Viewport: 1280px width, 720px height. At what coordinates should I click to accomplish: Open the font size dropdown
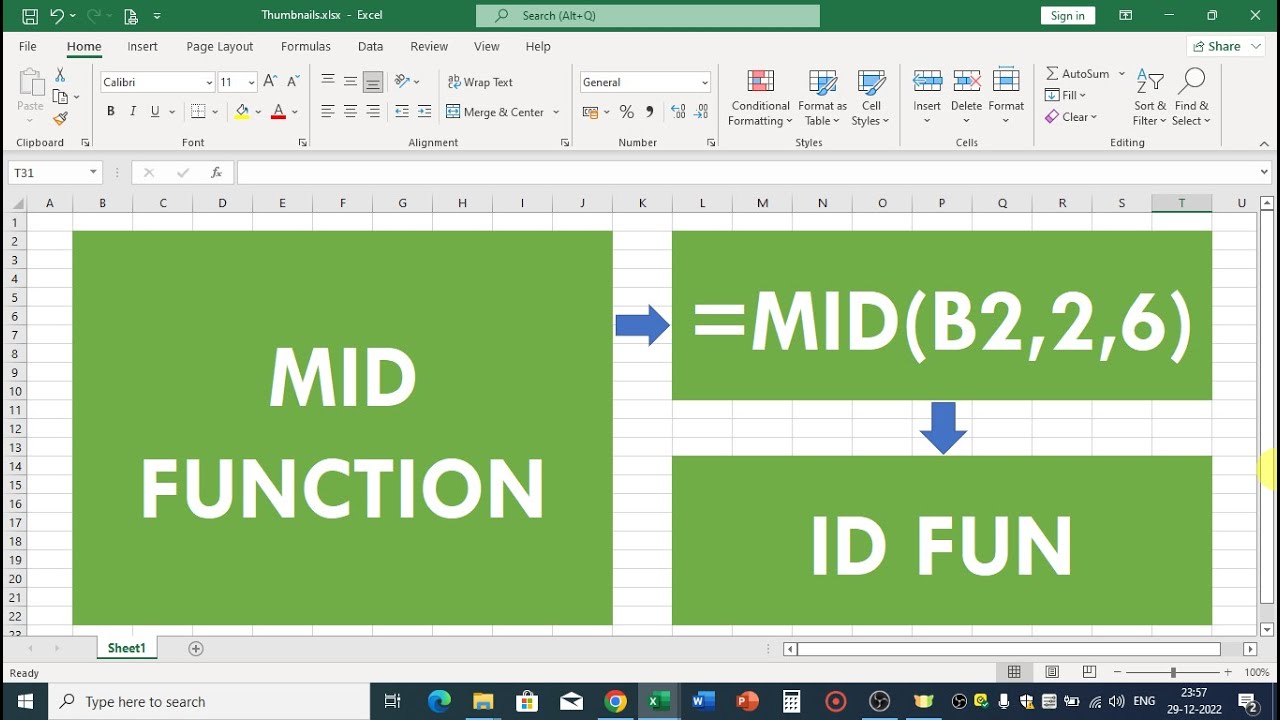(x=251, y=82)
